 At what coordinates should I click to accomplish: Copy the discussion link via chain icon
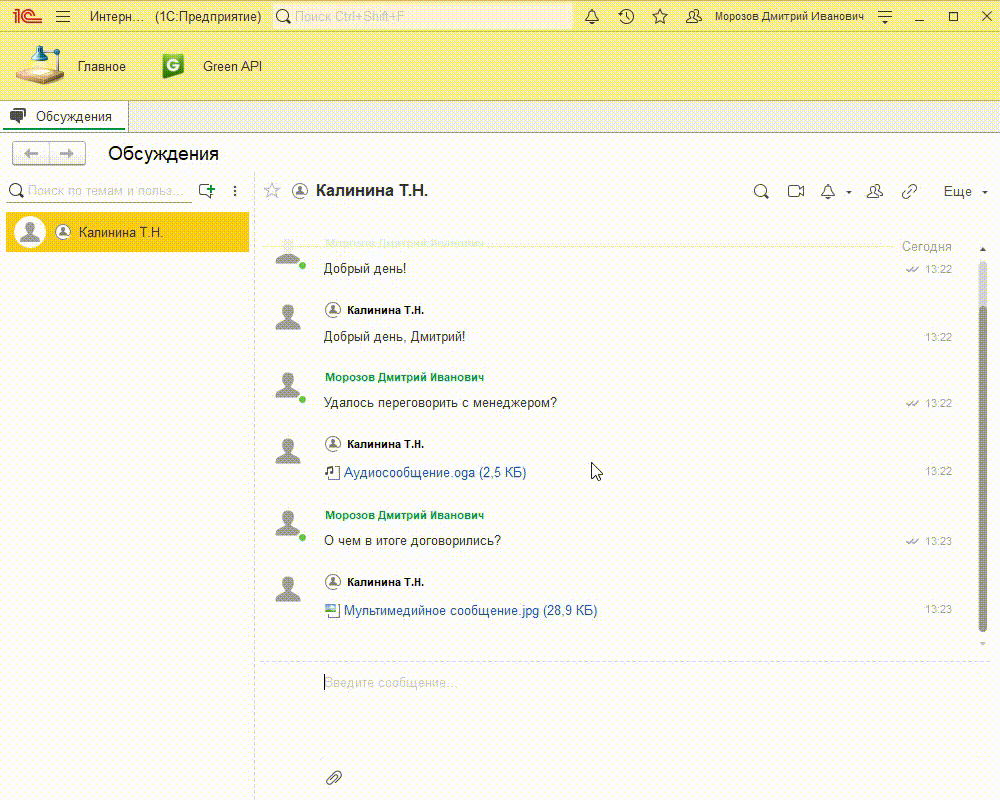909,191
